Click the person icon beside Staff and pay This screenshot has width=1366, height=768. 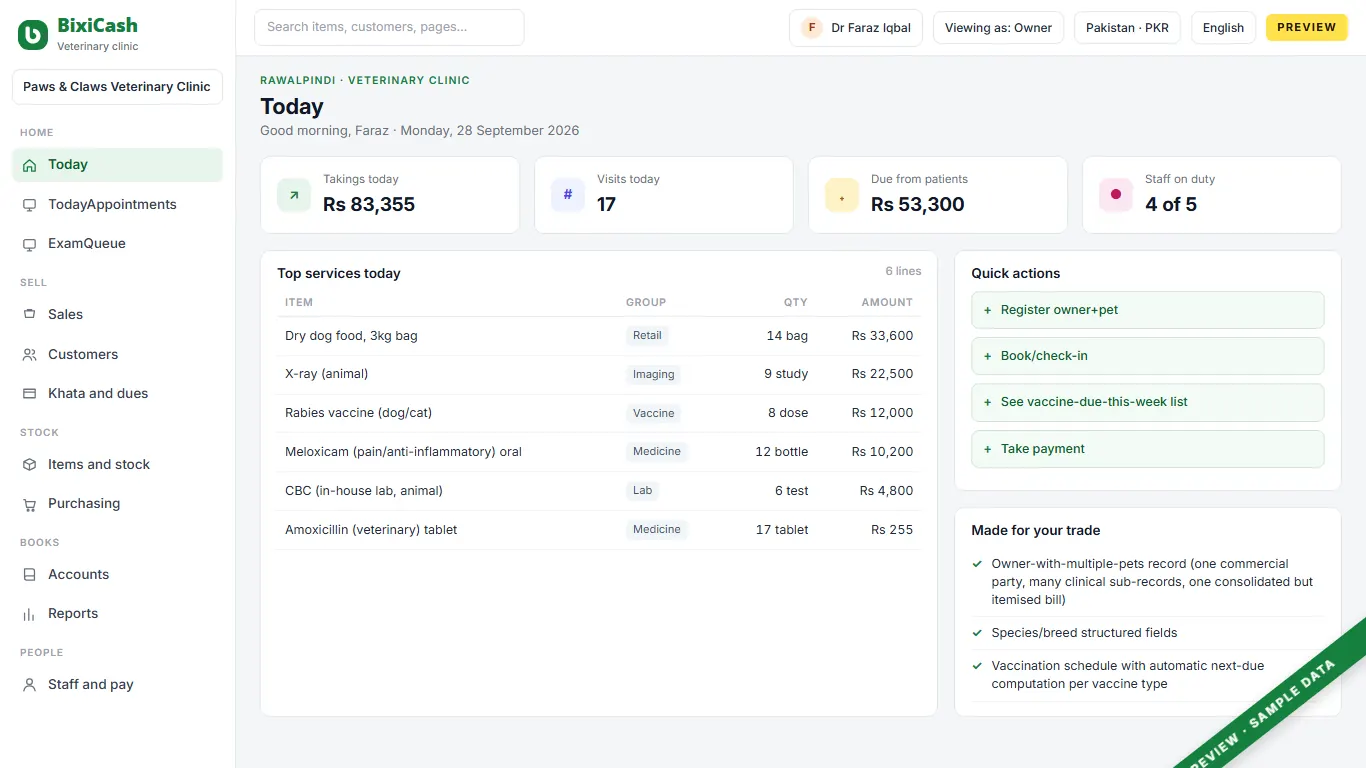[29, 685]
